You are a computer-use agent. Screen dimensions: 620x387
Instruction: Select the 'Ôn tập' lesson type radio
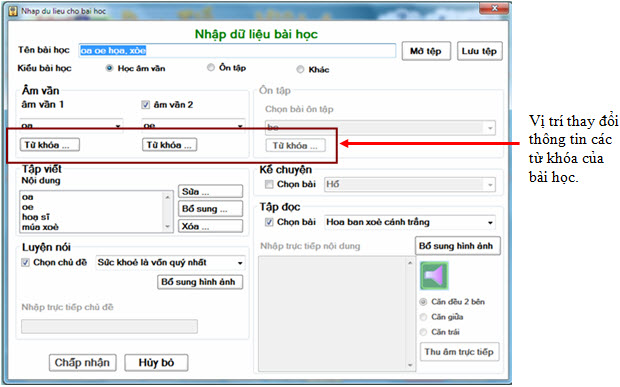pyautogui.click(x=211, y=68)
